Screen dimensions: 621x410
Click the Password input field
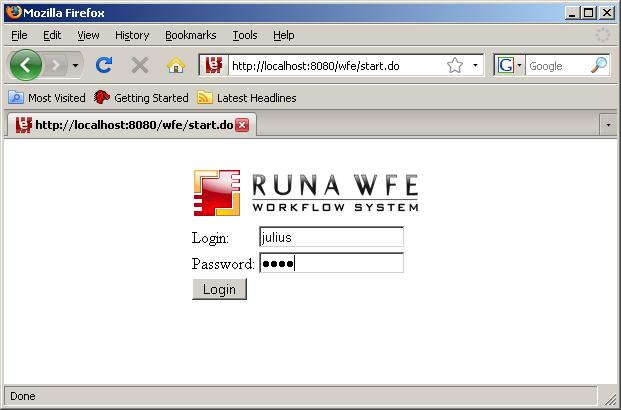point(331,263)
